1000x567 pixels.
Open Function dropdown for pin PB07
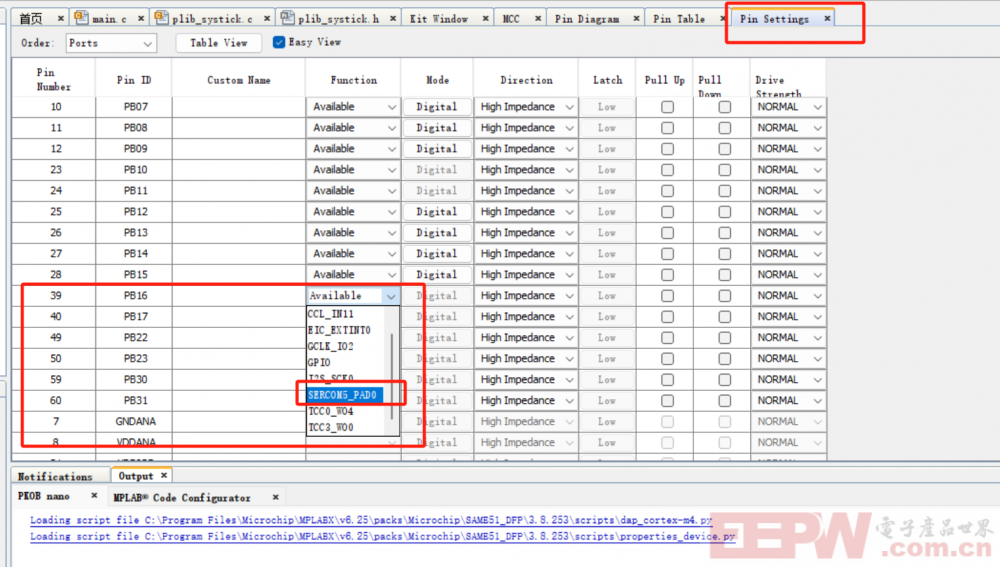353,107
